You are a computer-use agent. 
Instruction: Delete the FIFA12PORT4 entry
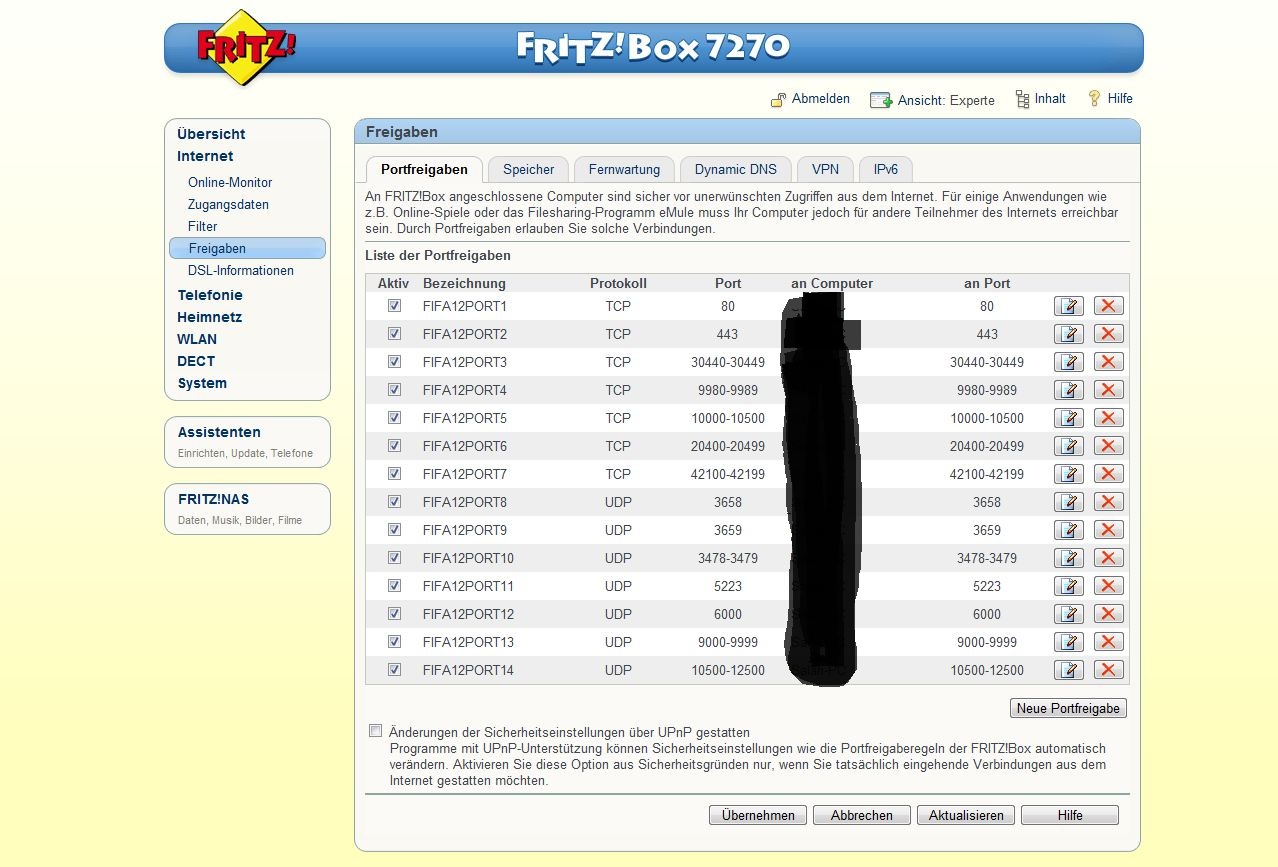pyautogui.click(x=1109, y=390)
